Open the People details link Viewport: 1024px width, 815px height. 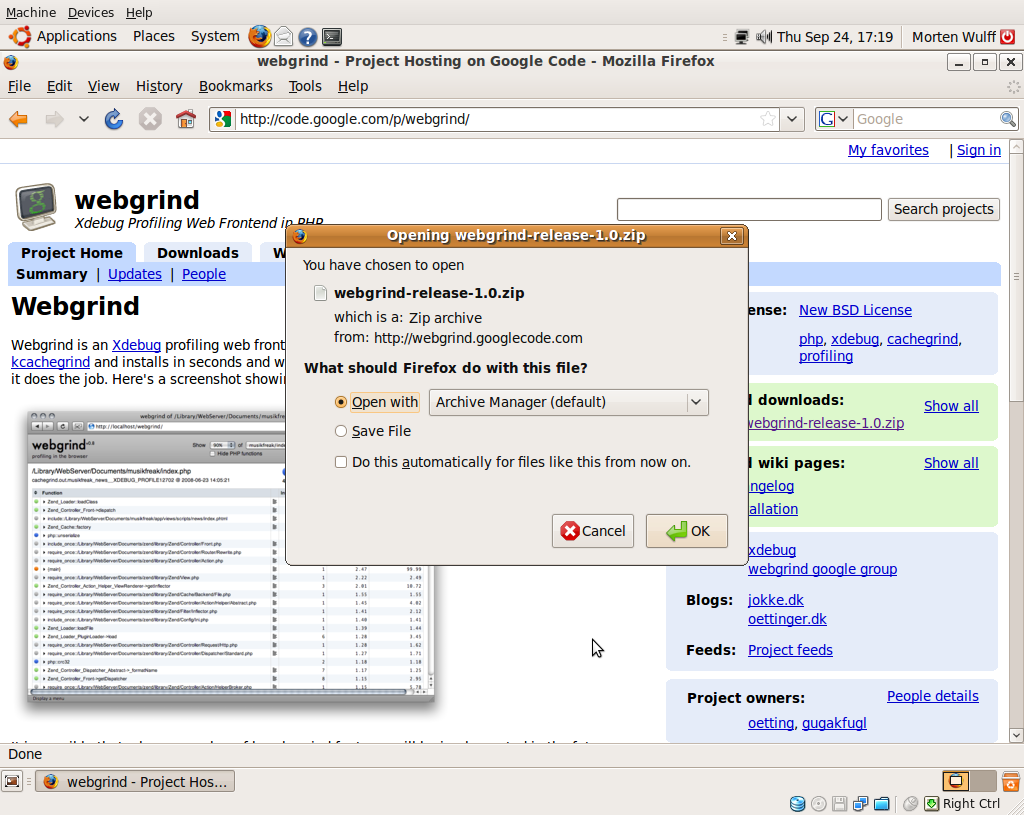point(932,696)
